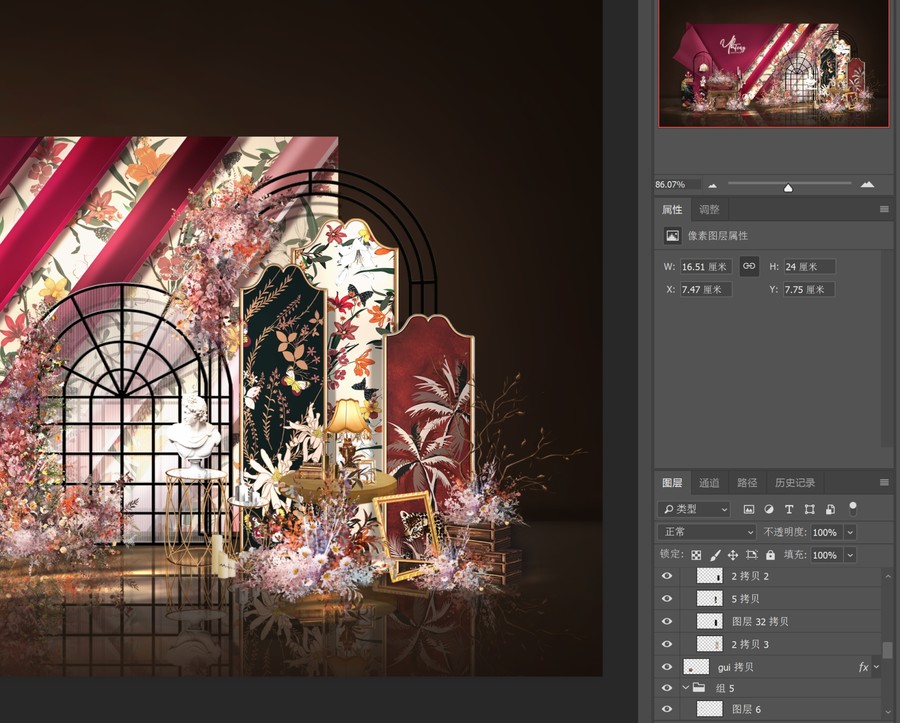Select the layer named 图层 32 拷贝
Image resolution: width=900 pixels, height=723 pixels.
760,621
